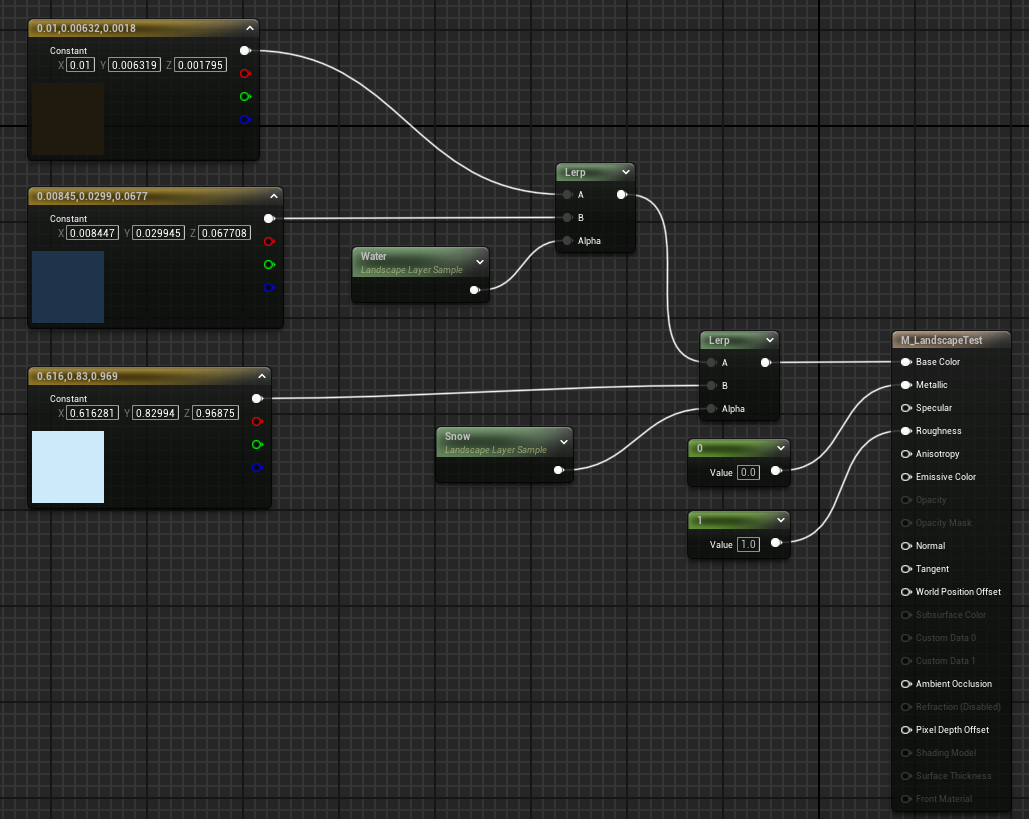Click the output pin of the second Lerp
Image resolution: width=1029 pixels, height=819 pixels.
click(765, 362)
